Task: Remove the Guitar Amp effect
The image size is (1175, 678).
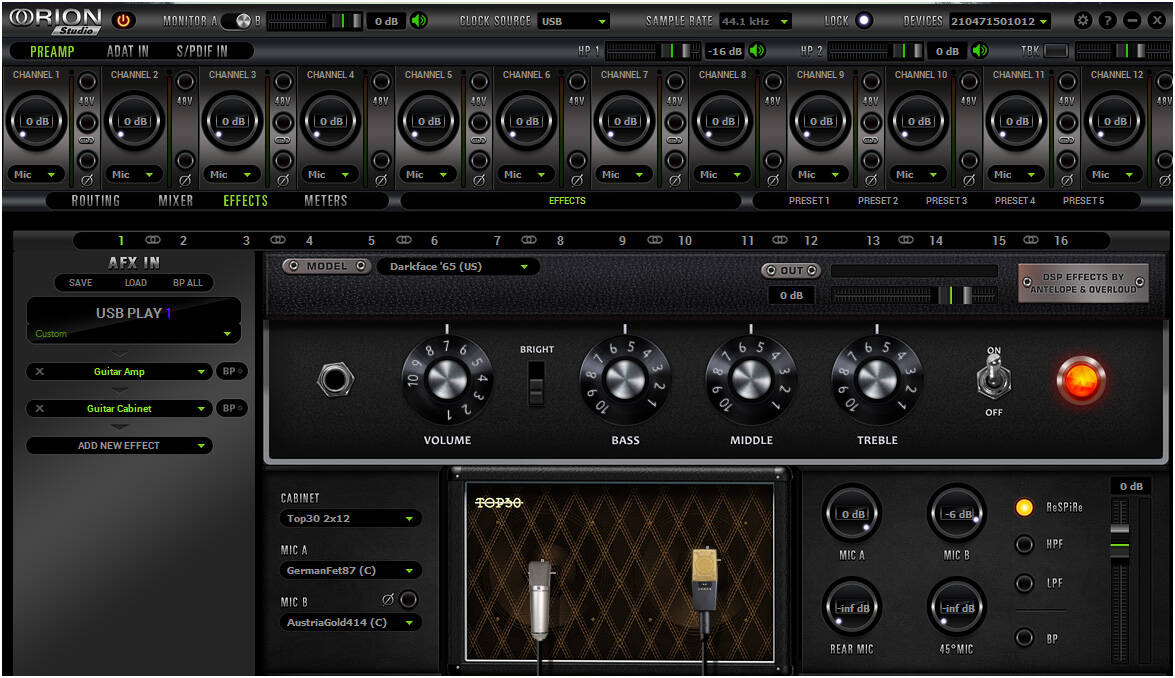Action: tap(40, 372)
